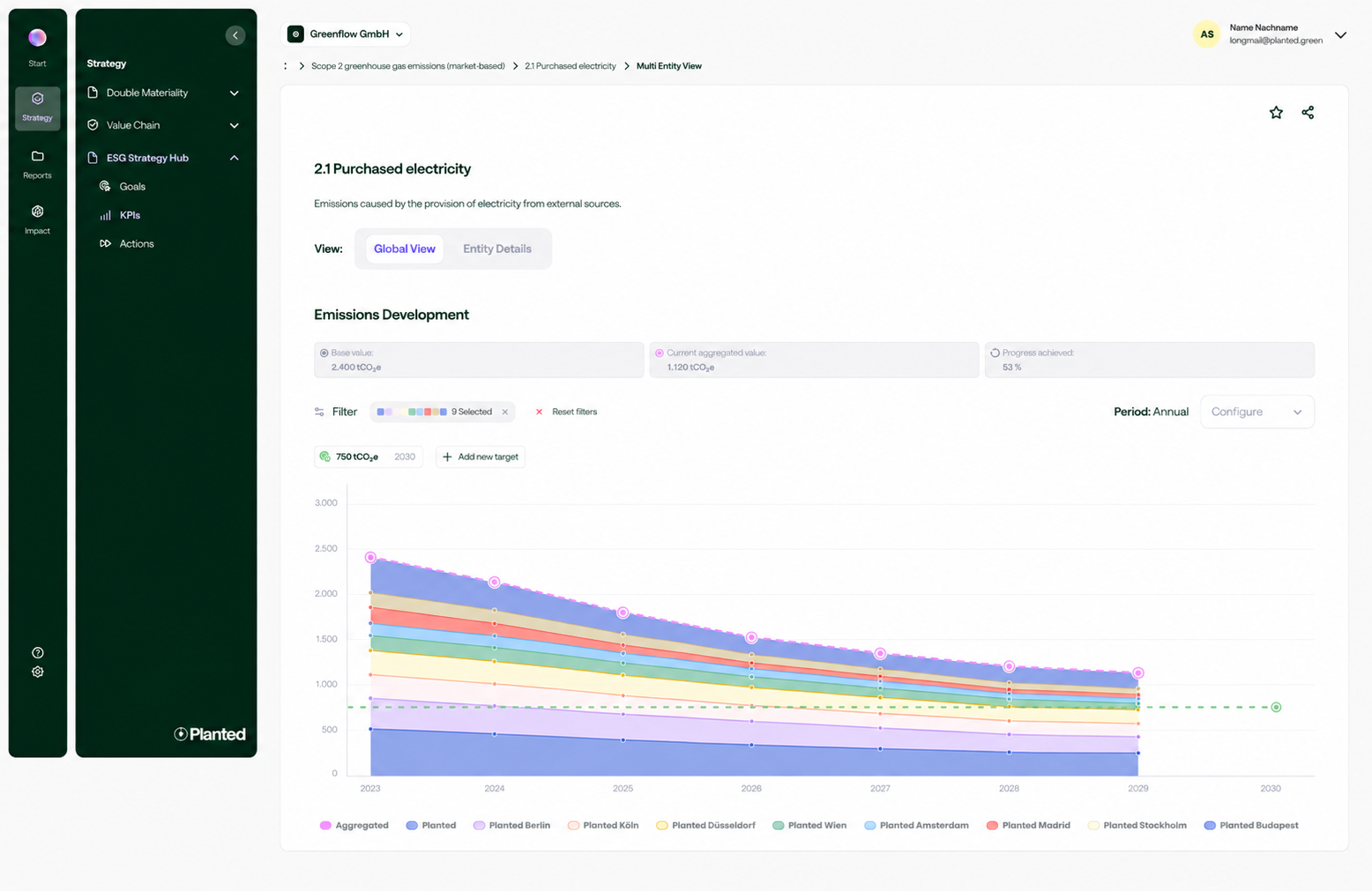The height and width of the screenshot is (891, 1372).
Task: Click the red X beside Reset filters
Action: click(x=539, y=412)
